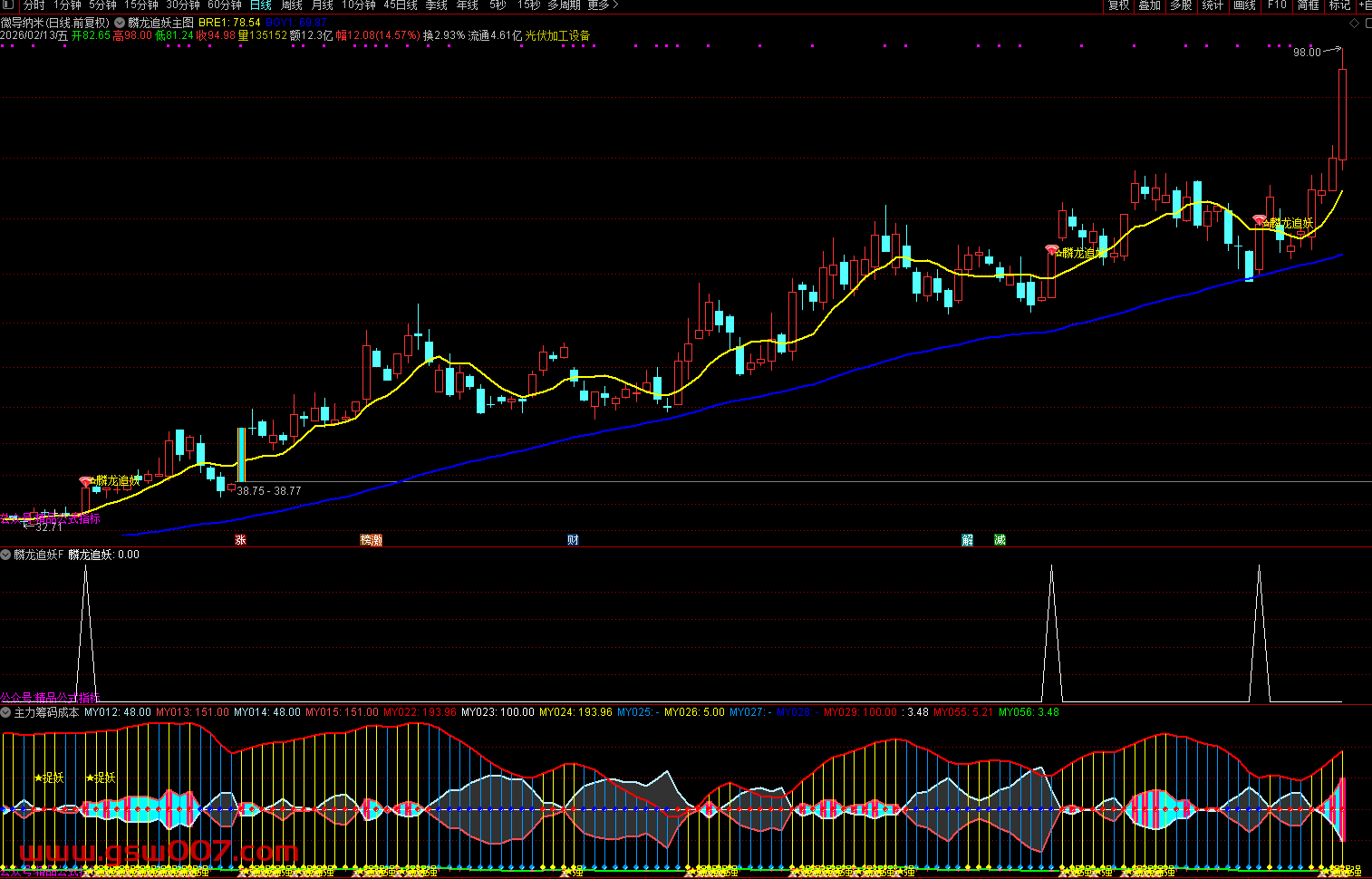Click the 光伏加工设备 sector link
The image size is (1372, 879).
pyautogui.click(x=557, y=36)
